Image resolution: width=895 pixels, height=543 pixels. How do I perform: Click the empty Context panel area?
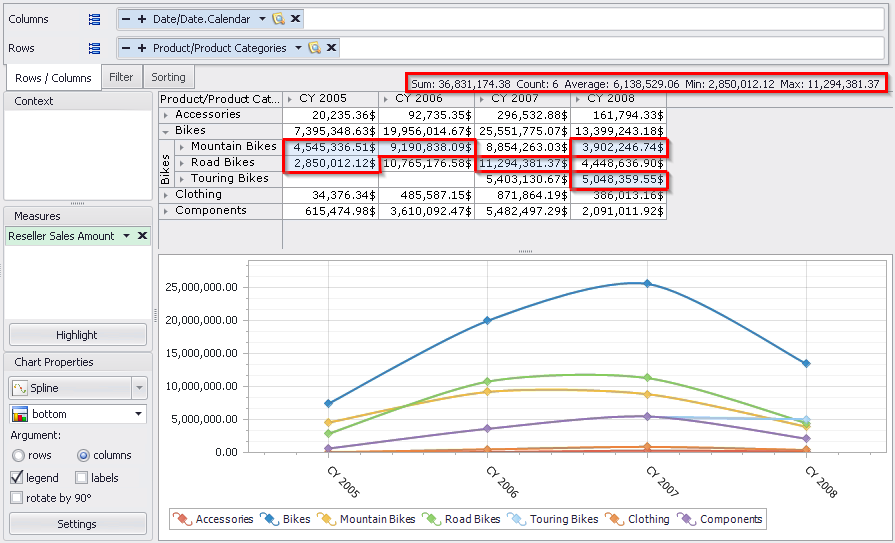coord(78,154)
